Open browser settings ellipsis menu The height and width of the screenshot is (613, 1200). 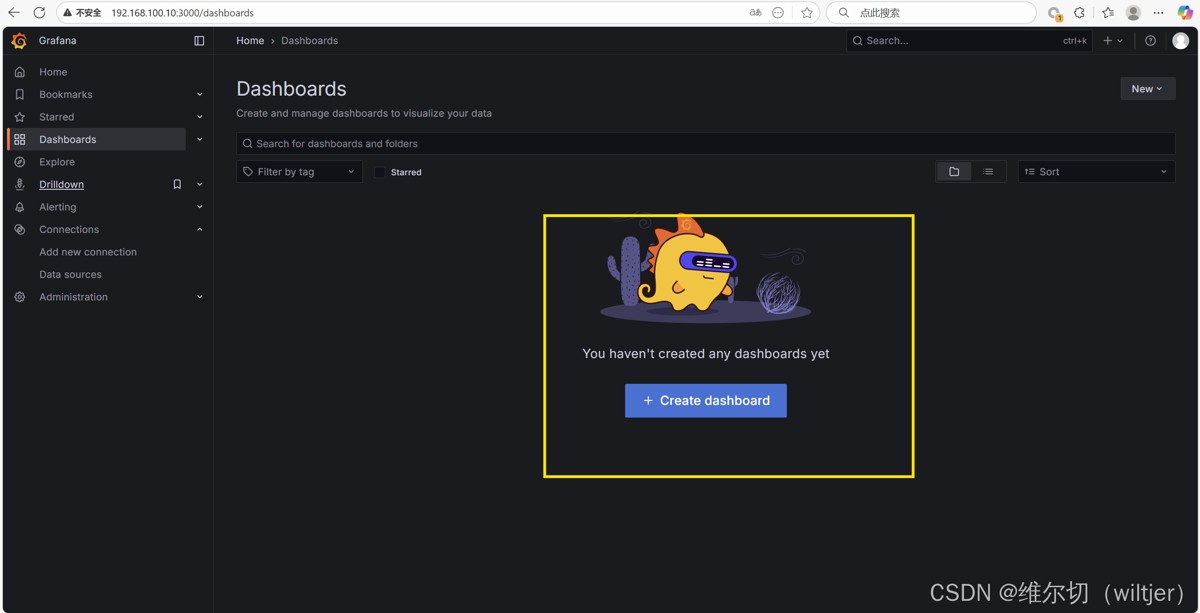tap(1159, 13)
